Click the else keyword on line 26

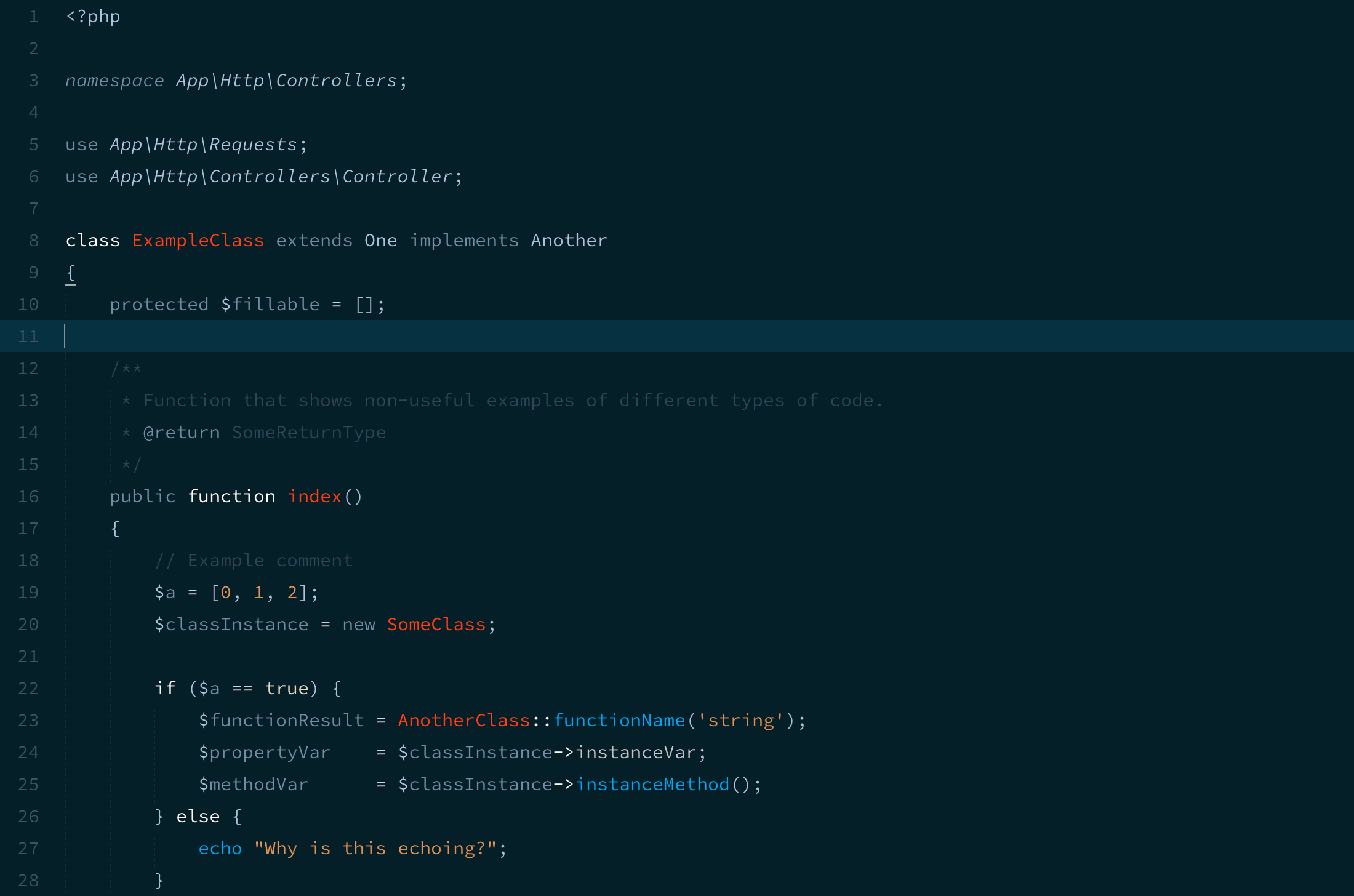coord(198,817)
